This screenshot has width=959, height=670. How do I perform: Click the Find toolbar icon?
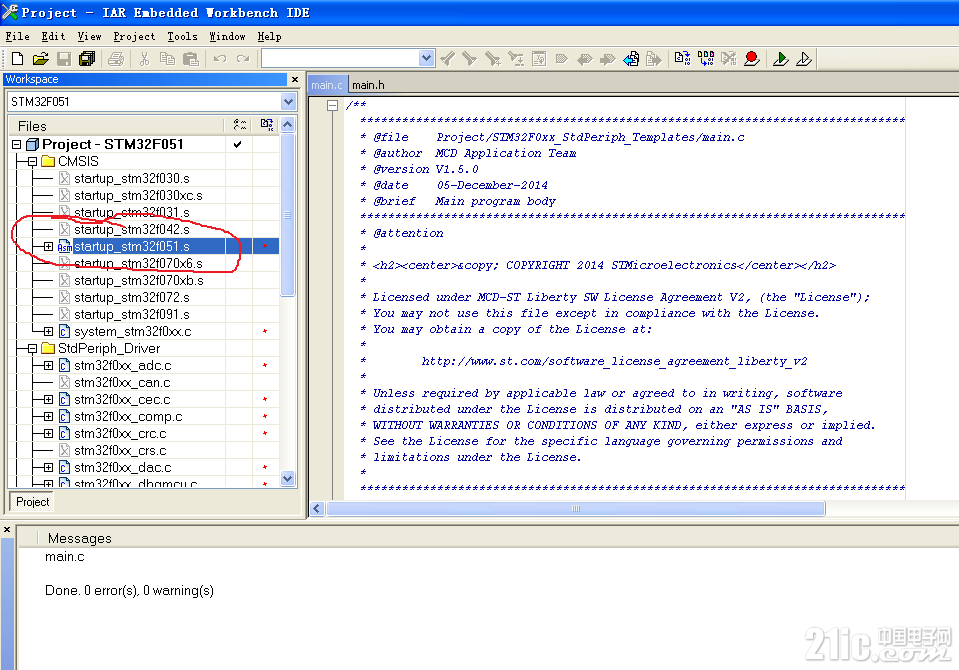493,59
